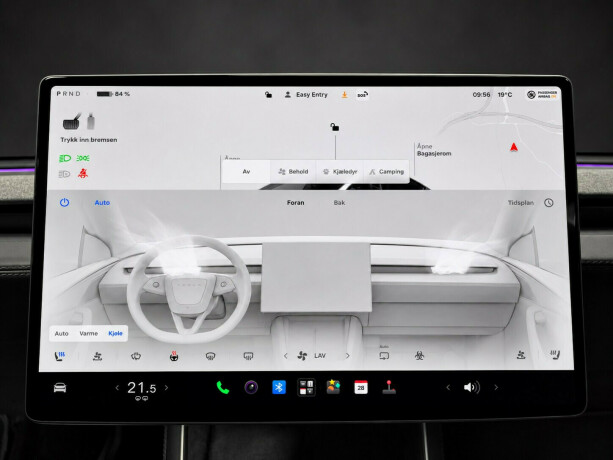Select Av climate keep mode

(x=246, y=172)
